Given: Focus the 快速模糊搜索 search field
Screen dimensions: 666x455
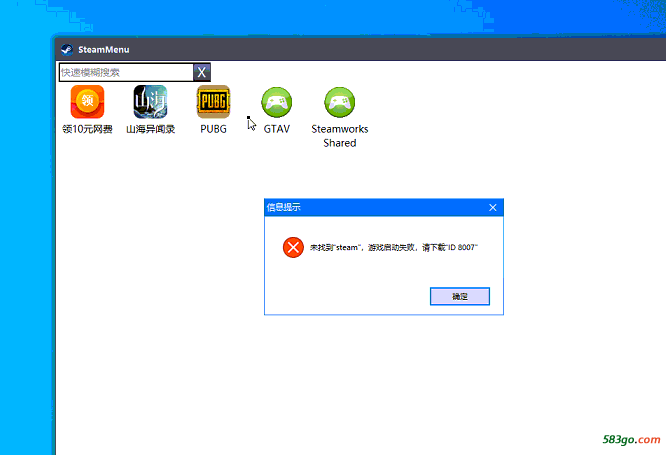Looking at the screenshot, I should click(126, 72).
